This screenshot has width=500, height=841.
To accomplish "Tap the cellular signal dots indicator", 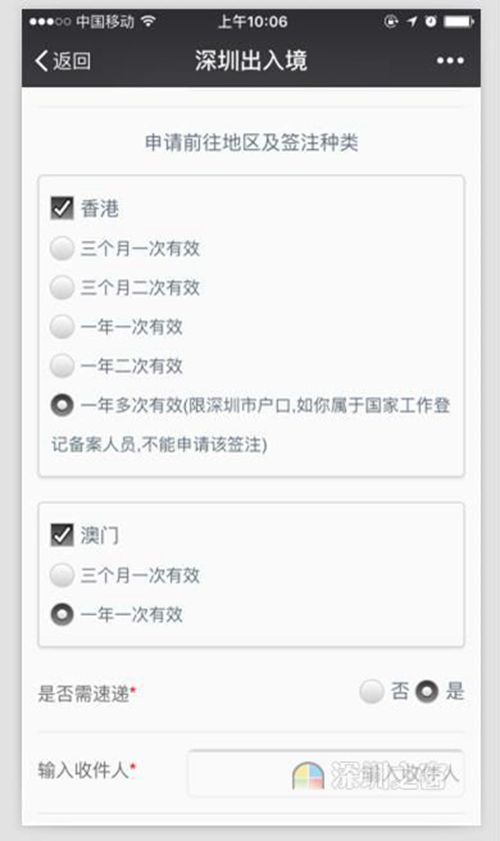I will point(50,21).
